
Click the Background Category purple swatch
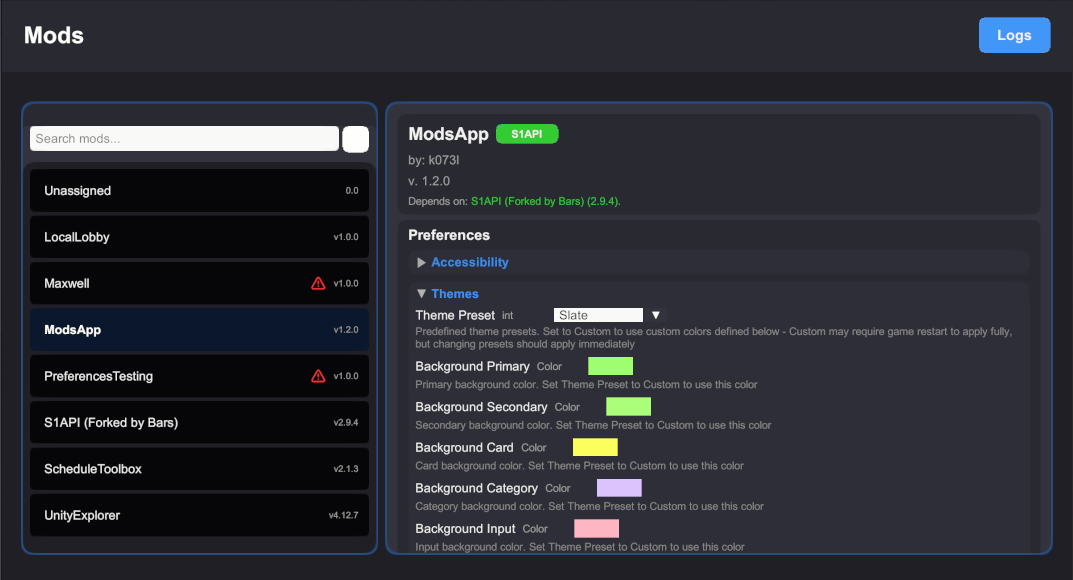point(619,487)
